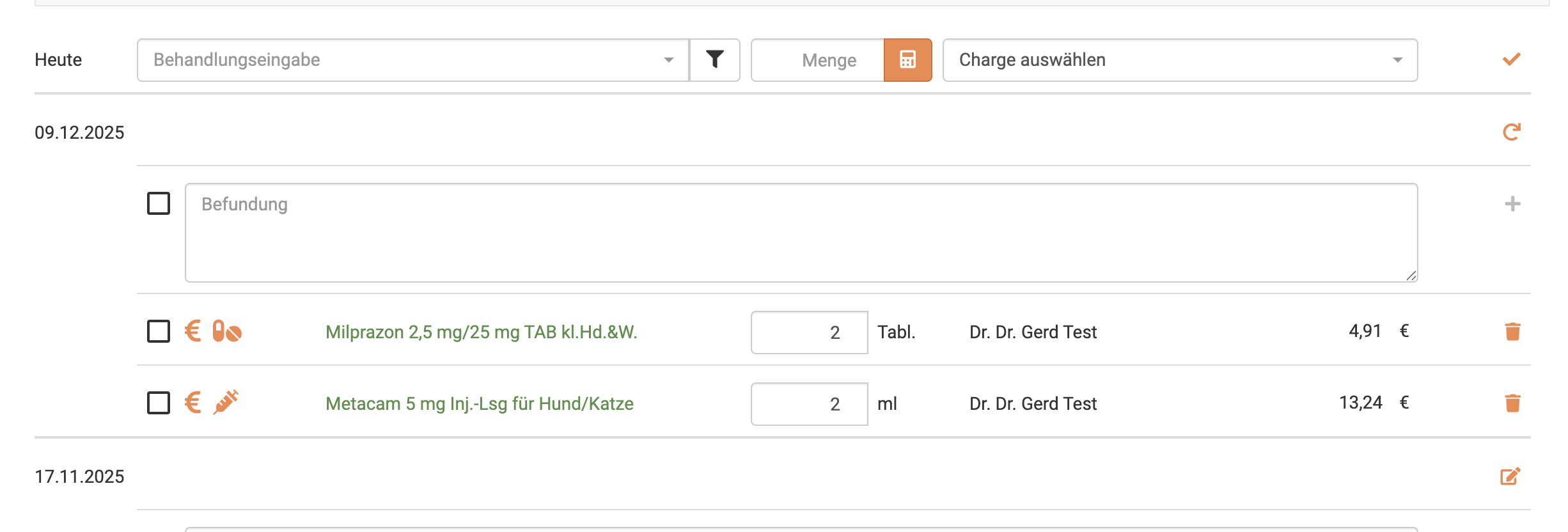Open the Behandlungseingabe dropdown
Viewport: 1568px width, 532px height.
[412, 59]
